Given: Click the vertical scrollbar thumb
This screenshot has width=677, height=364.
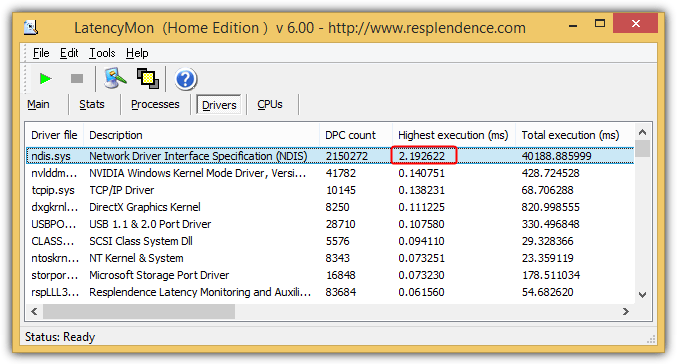Looking at the screenshot, I should 642,149.
